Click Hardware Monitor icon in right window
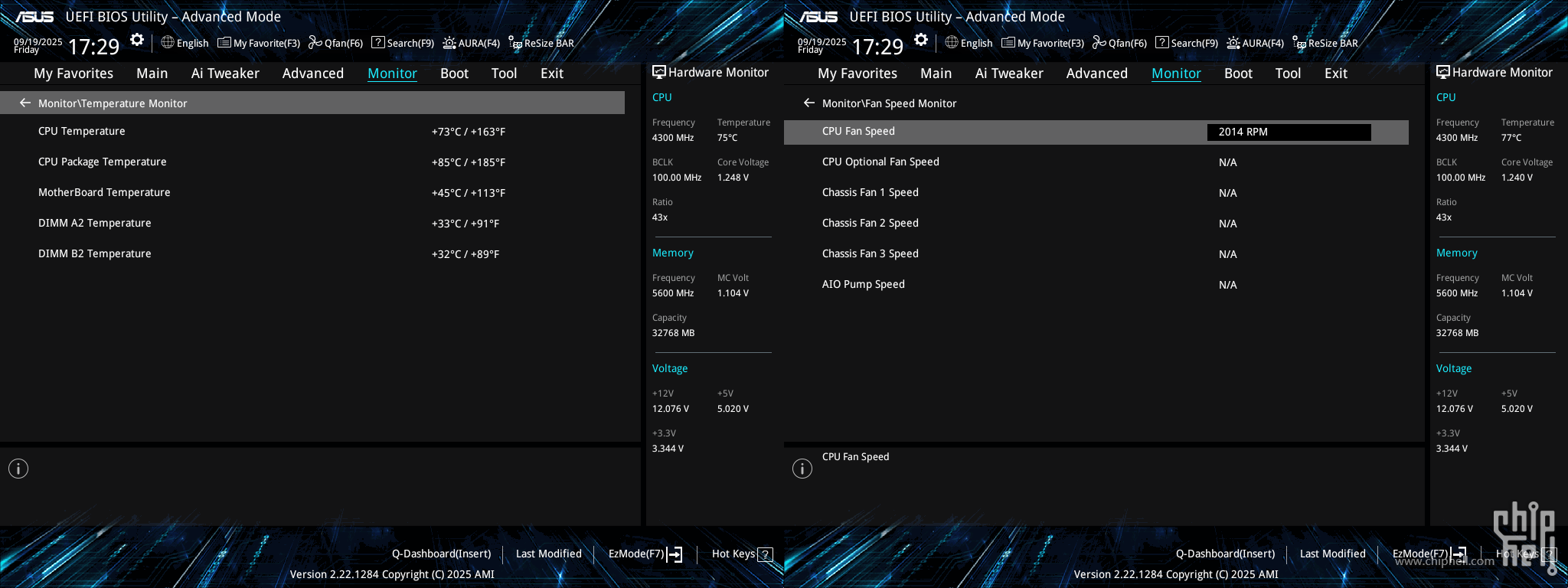 click(x=1442, y=72)
